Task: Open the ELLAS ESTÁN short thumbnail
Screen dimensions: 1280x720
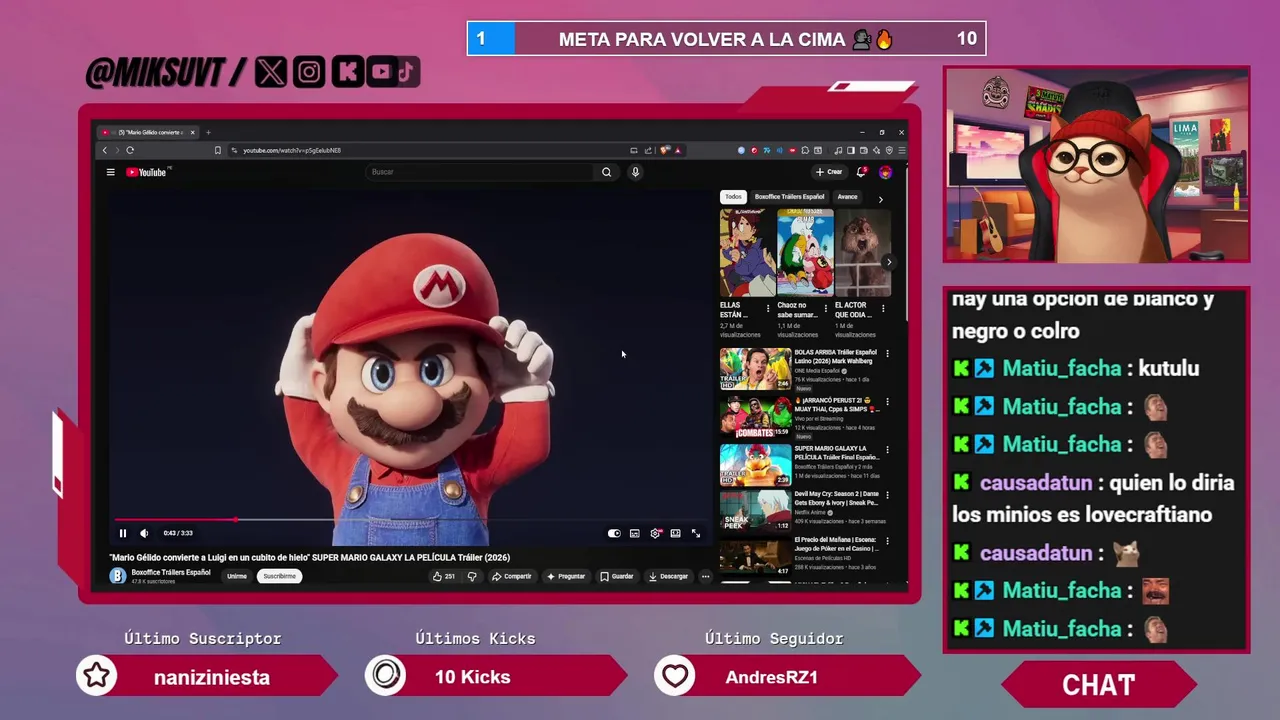Action: pos(748,253)
